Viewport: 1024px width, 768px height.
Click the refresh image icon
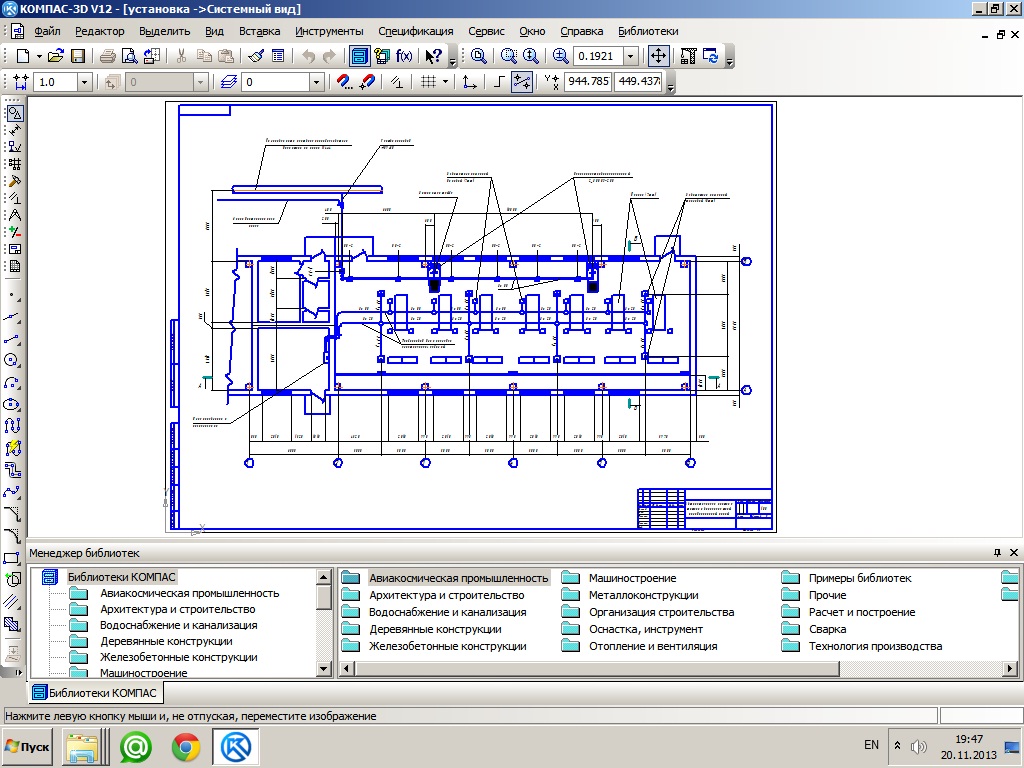pyautogui.click(x=711, y=56)
